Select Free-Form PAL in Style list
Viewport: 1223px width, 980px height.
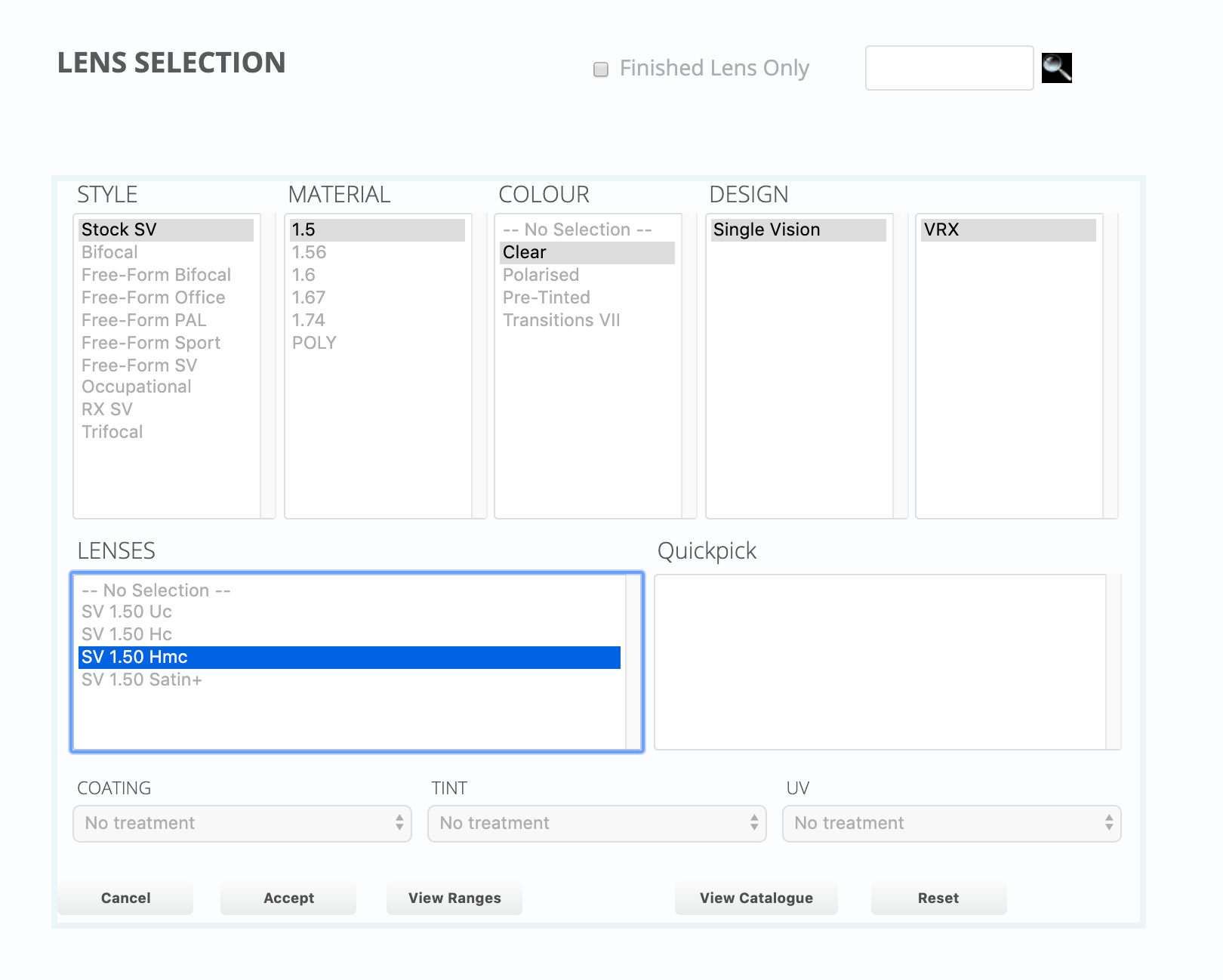144,320
